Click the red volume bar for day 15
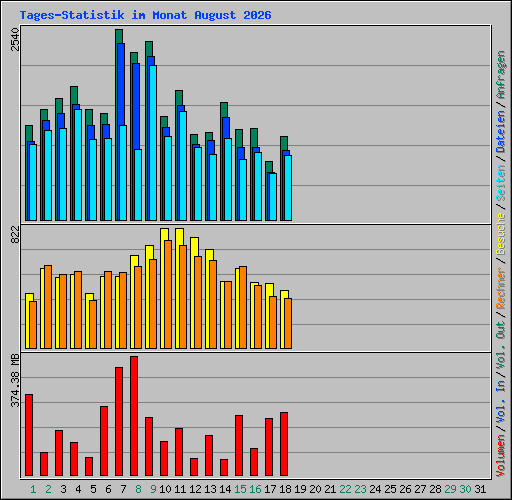This screenshot has width=512, height=500. pyautogui.click(x=239, y=445)
